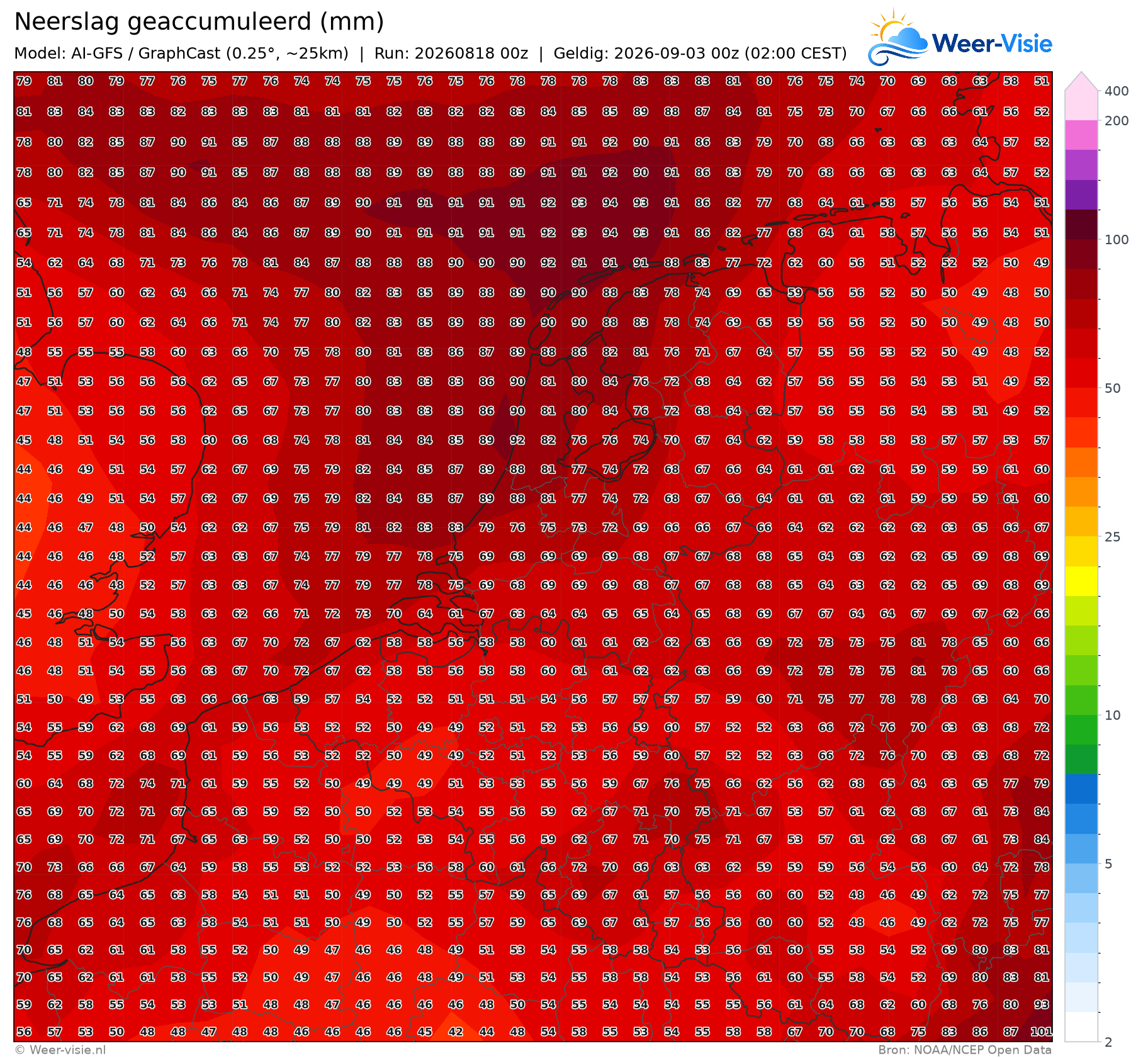Select the dark green legend swatch
This screenshot has width=1148, height=1058.
pyautogui.click(x=1081, y=759)
